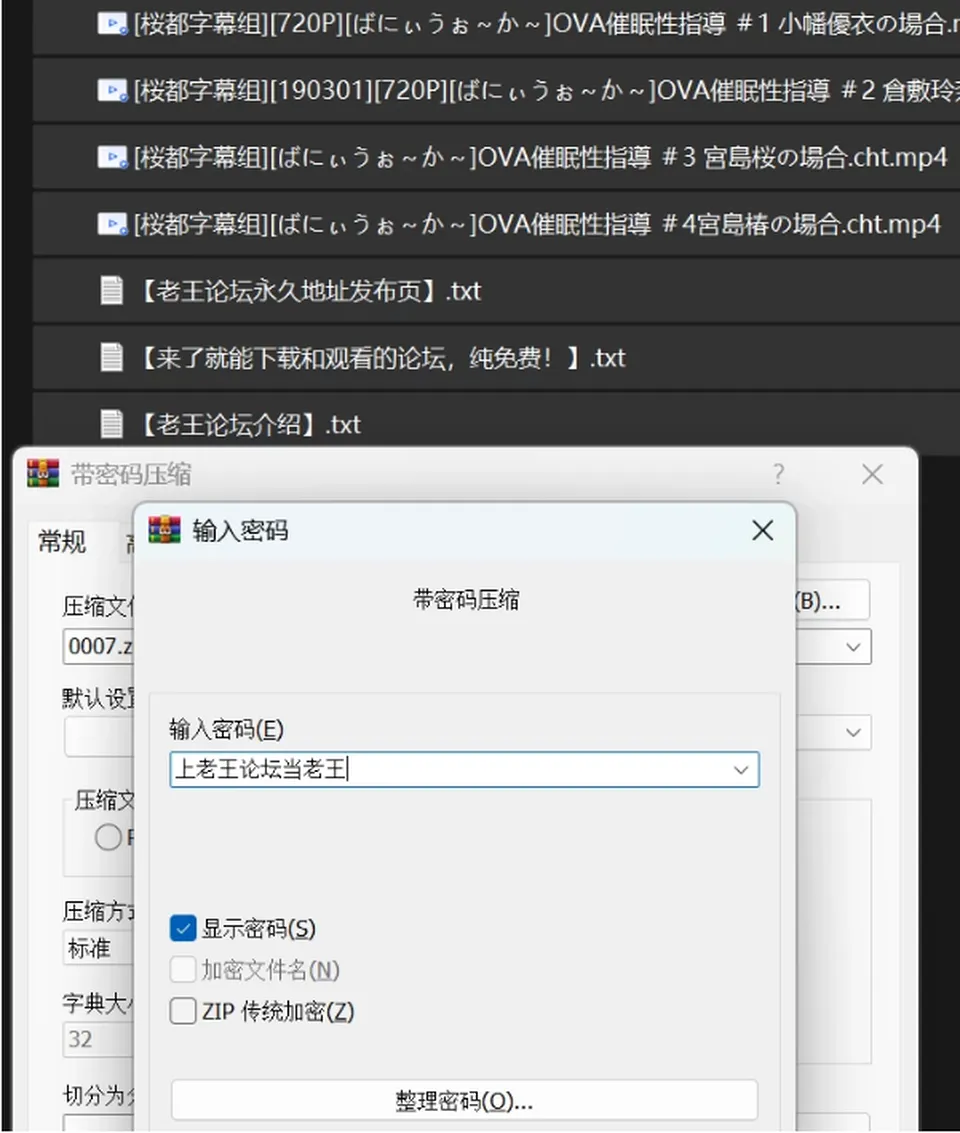The height and width of the screenshot is (1133, 960).
Task: Tick the 加密文件名(N) checkbox
Action: tap(183, 970)
